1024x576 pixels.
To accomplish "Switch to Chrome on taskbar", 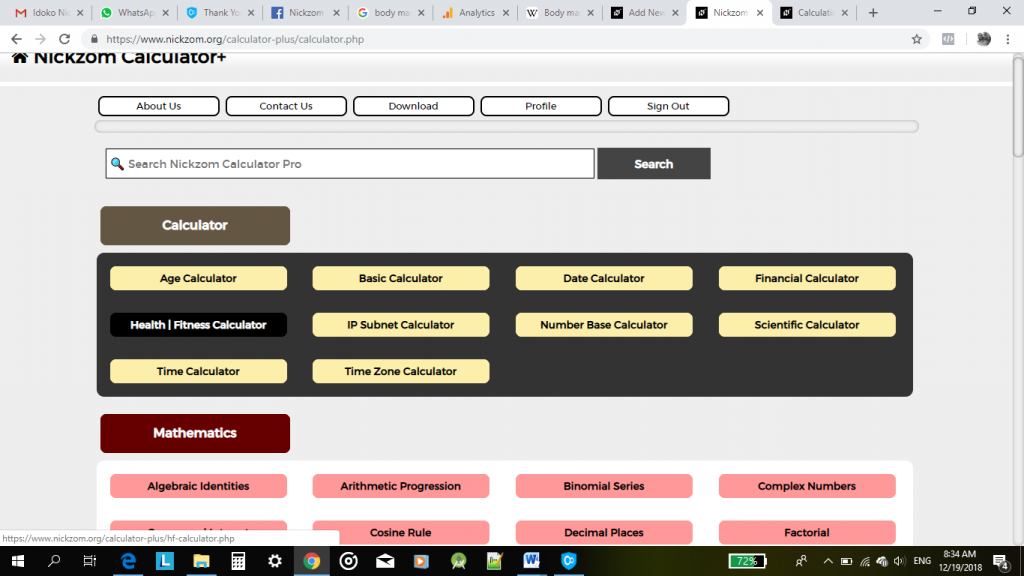I will pos(312,561).
